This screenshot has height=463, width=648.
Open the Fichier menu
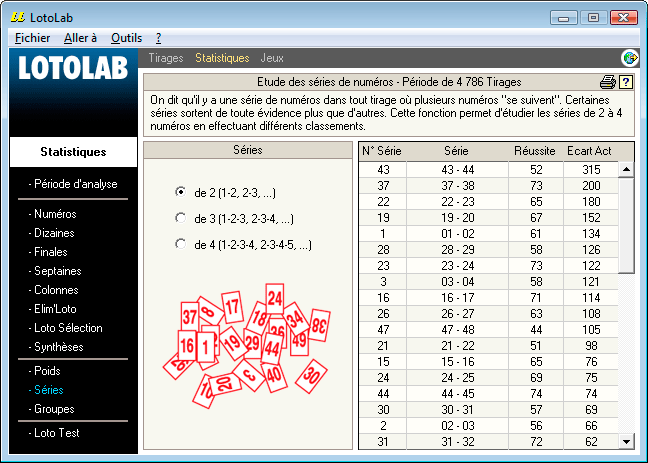tap(33, 38)
